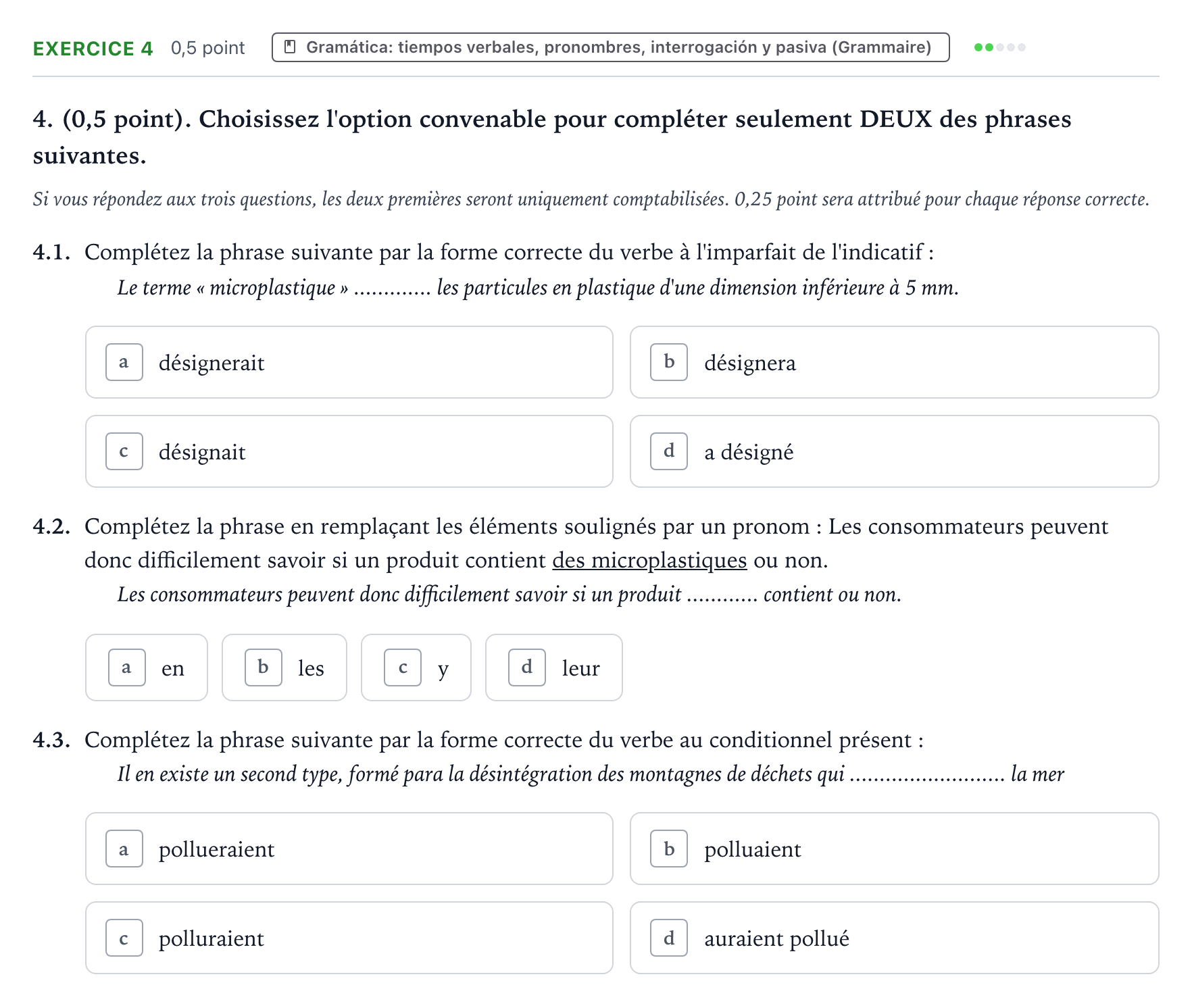1192x1008 pixels.
Task: Pick the pronoun 'les' for question 4.2
Action: pos(284,667)
